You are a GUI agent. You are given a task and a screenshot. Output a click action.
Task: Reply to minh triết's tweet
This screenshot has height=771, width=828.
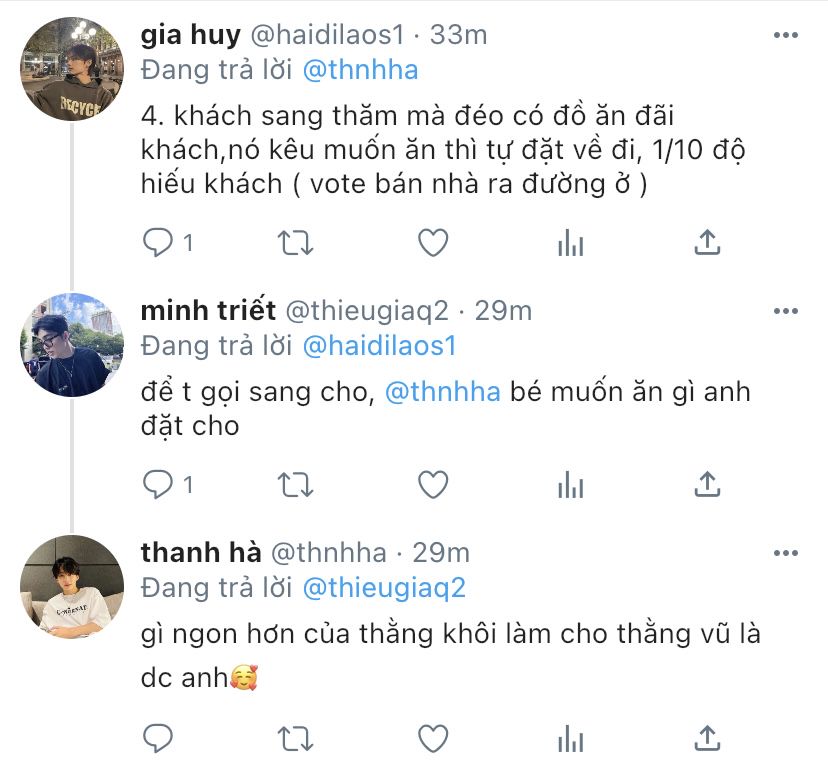coord(159,485)
